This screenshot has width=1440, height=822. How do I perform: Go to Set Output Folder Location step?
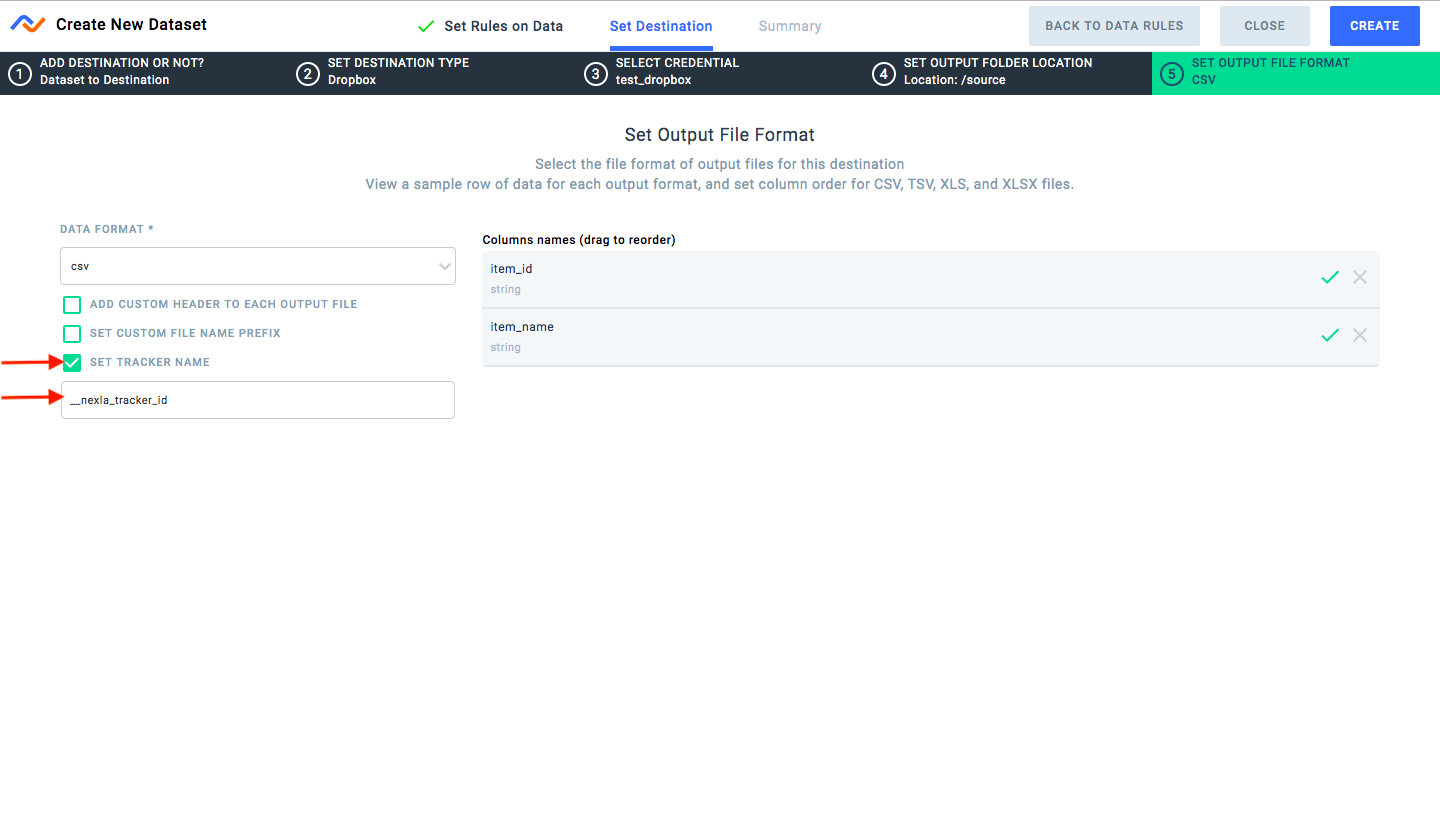point(1008,73)
